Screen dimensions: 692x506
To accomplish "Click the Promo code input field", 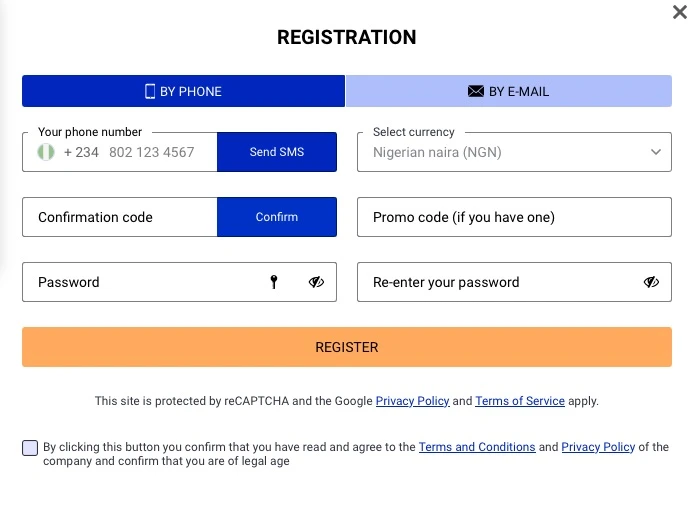I will point(514,217).
